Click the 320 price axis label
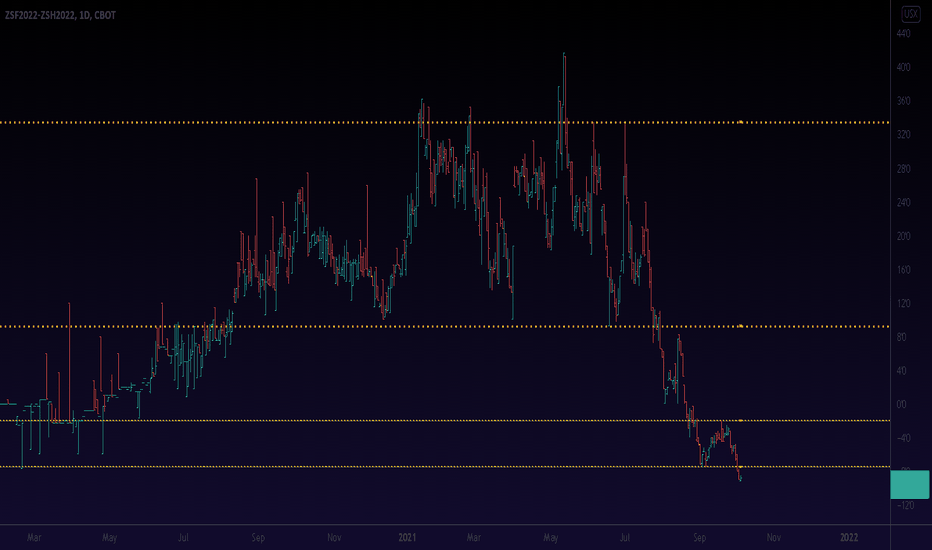 [x=903, y=135]
